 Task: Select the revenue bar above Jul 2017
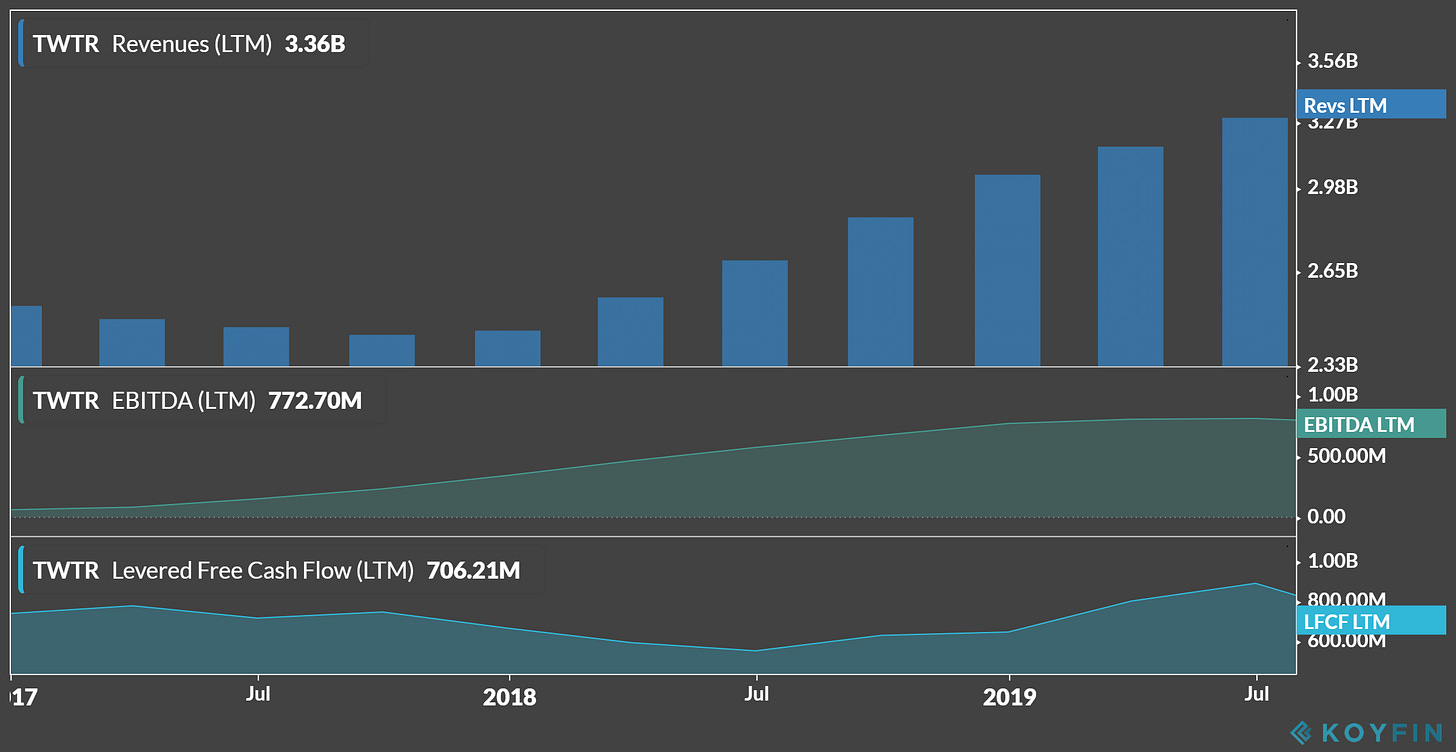click(x=256, y=346)
